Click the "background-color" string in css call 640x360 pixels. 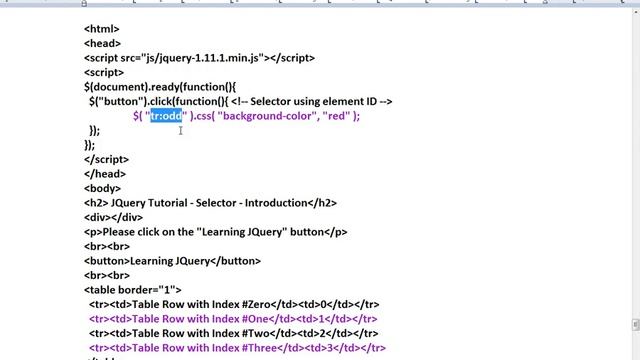coord(268,116)
